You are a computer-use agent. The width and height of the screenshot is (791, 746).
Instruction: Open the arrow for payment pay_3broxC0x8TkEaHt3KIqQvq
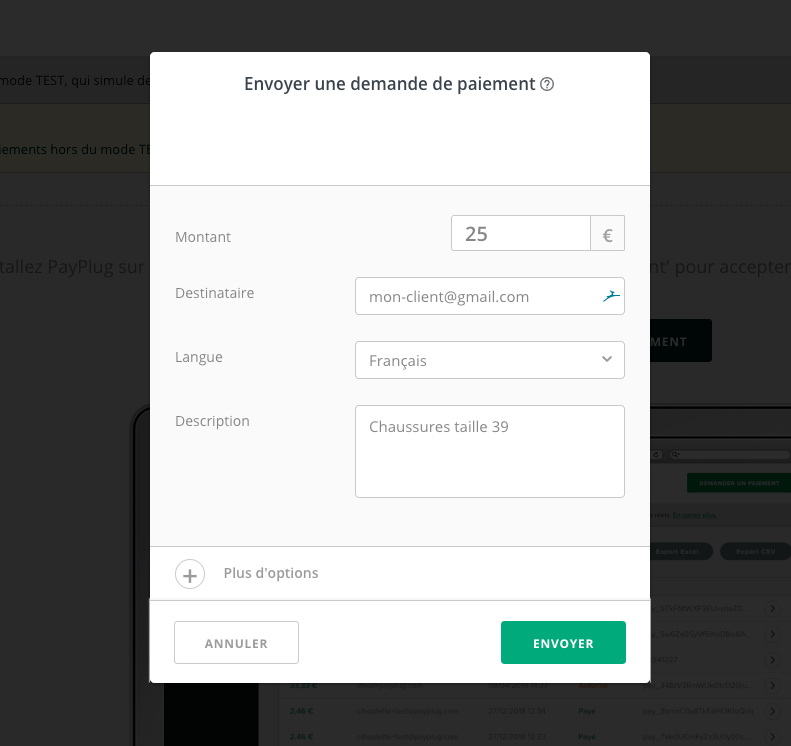[773, 711]
